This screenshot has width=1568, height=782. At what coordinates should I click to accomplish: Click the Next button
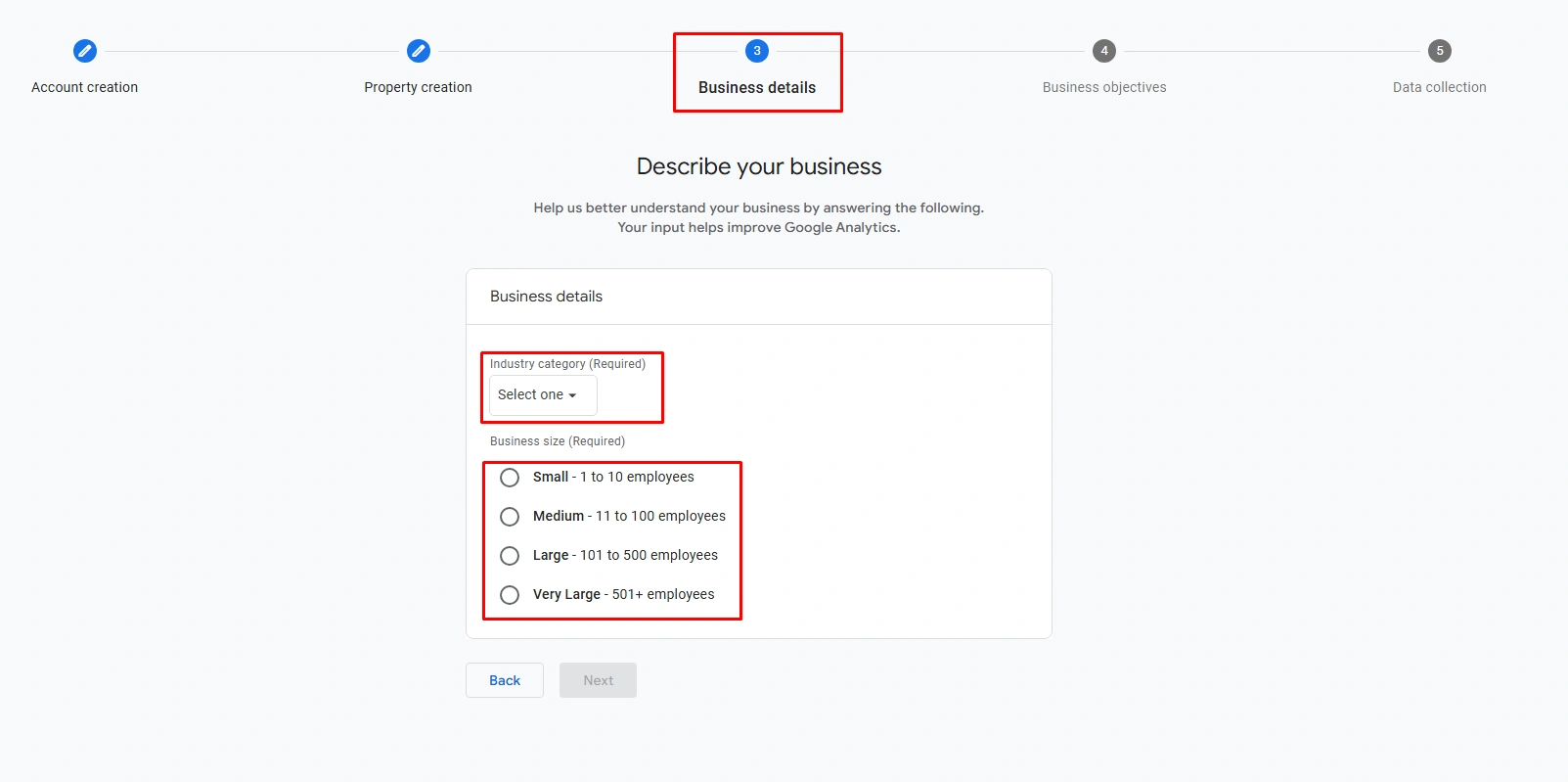tap(598, 680)
